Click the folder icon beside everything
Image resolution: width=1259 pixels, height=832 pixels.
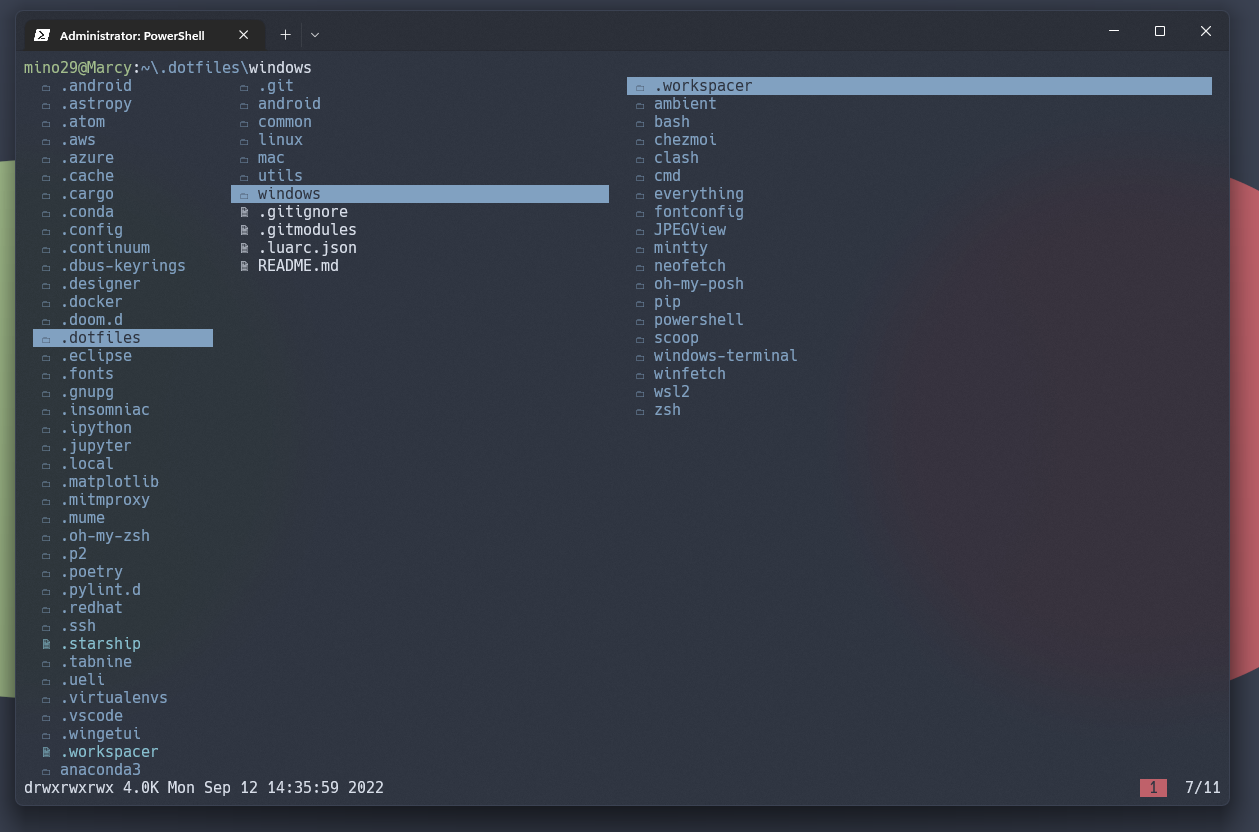[640, 195]
